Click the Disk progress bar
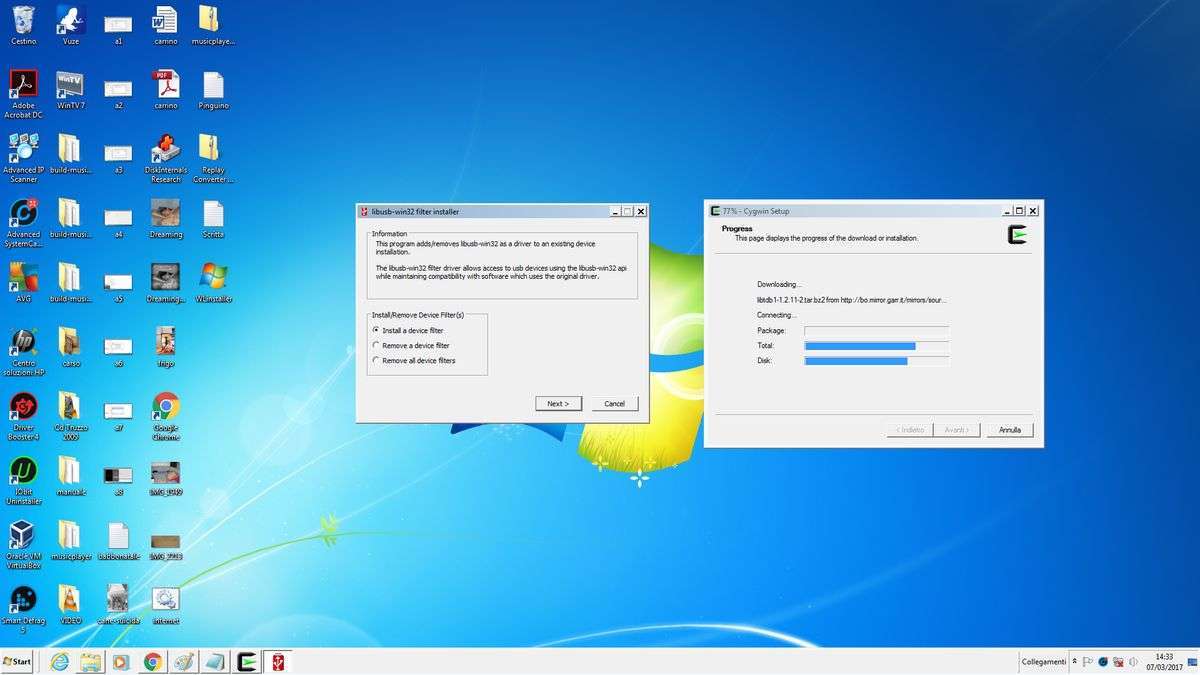1200x675 pixels. click(x=876, y=360)
